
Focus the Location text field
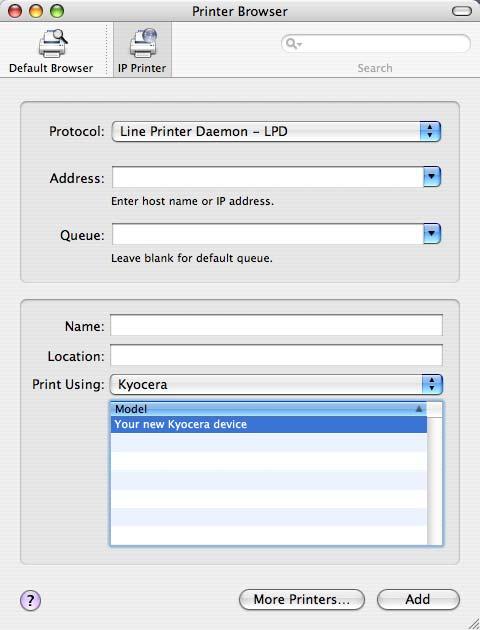coord(276,355)
